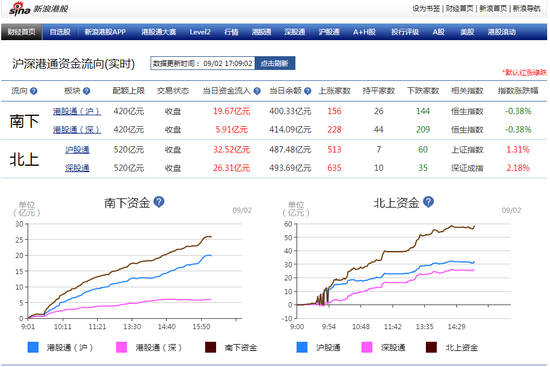
Task: Open the 沪股通 link in the 北上 rows
Action: click(x=77, y=150)
